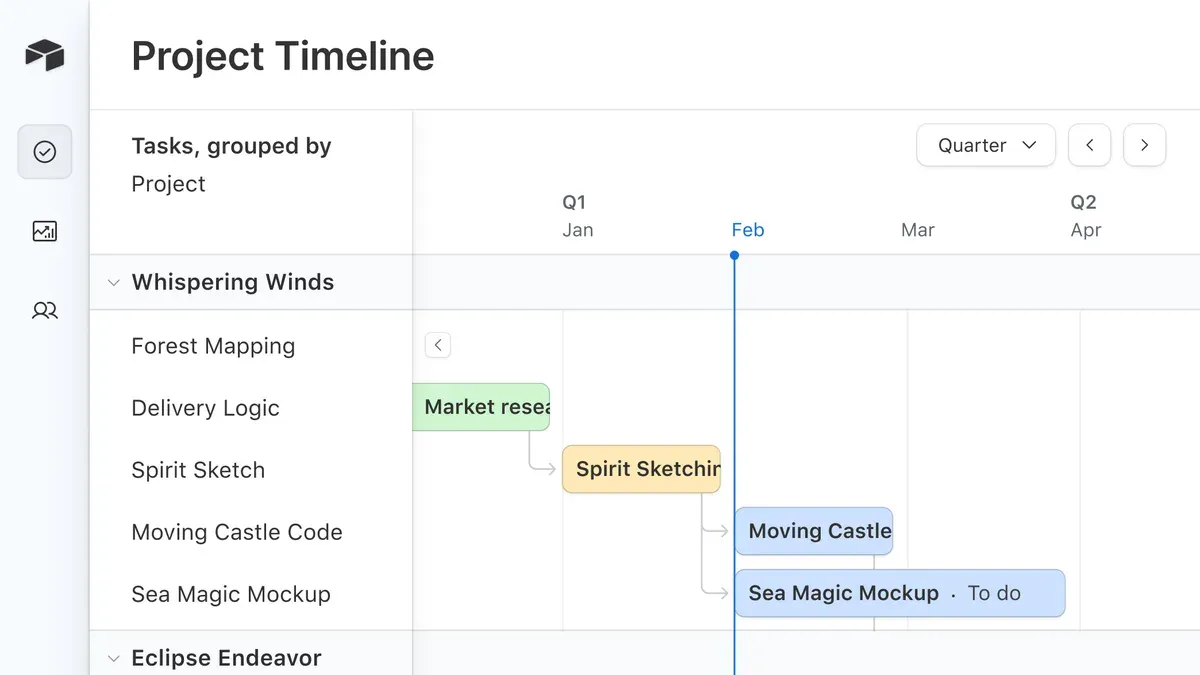Click the Apr month header
Viewport: 1200px width, 675px height.
click(1086, 230)
